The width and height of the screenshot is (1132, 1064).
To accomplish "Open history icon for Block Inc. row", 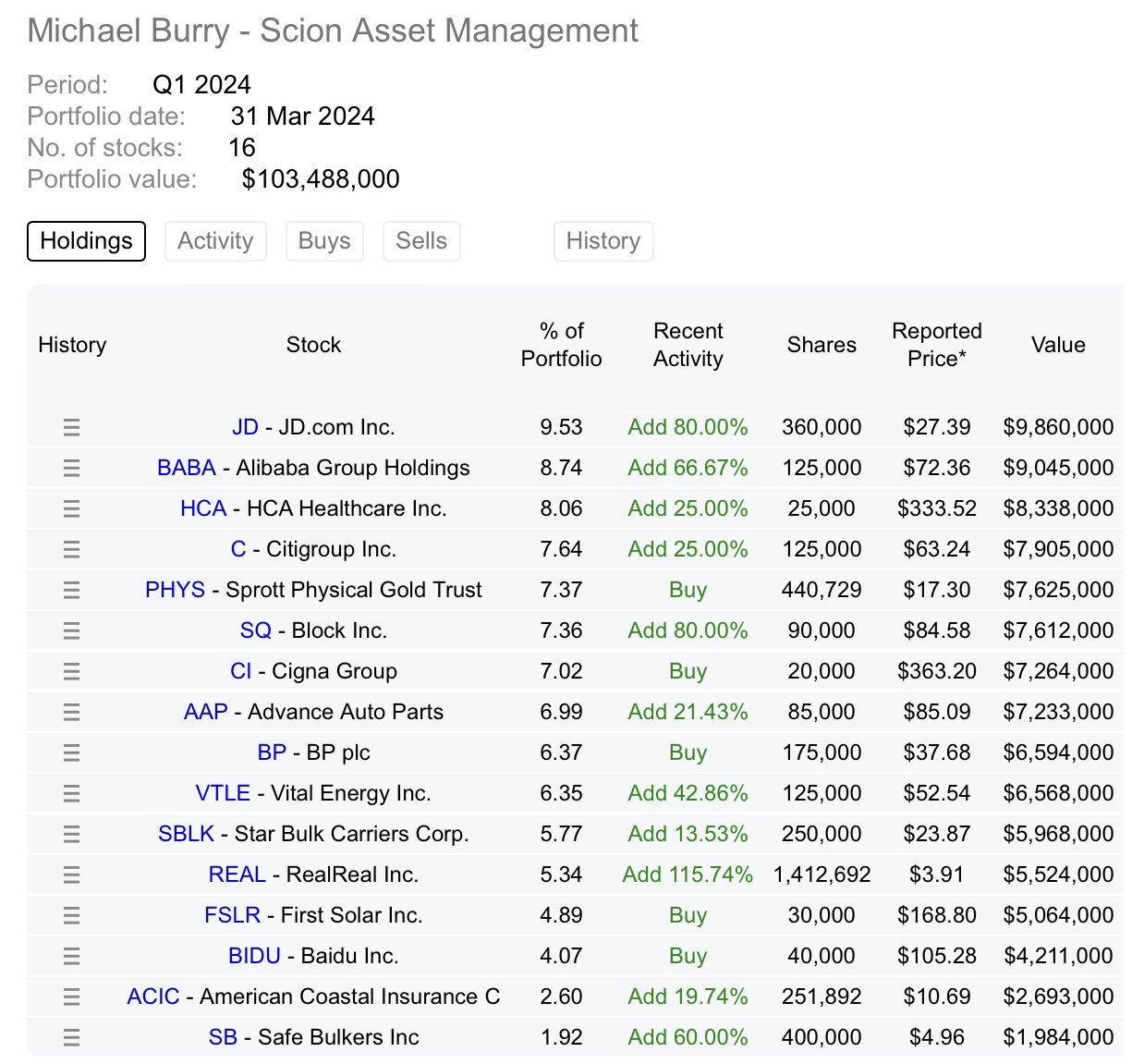I will [71, 630].
